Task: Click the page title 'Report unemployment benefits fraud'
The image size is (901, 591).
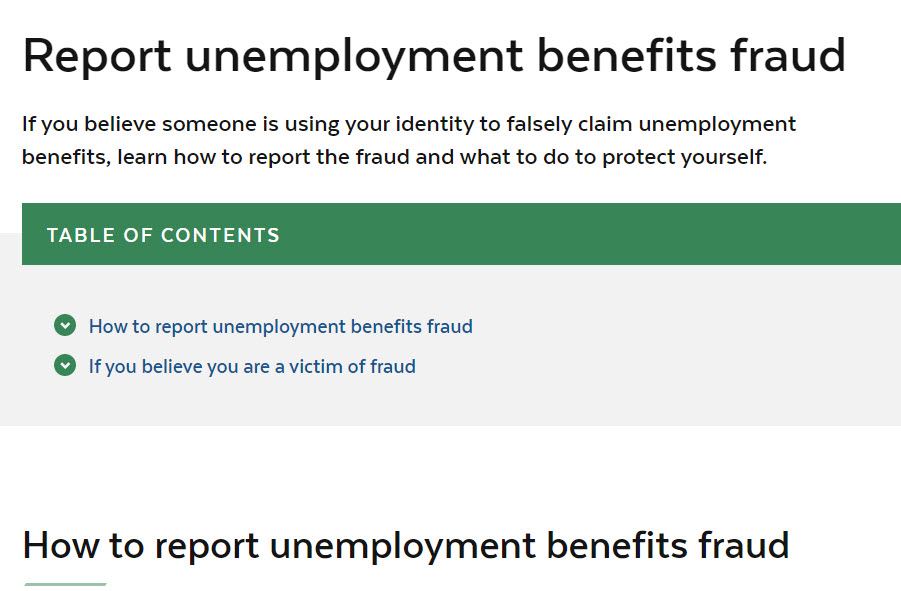Action: 433,55
